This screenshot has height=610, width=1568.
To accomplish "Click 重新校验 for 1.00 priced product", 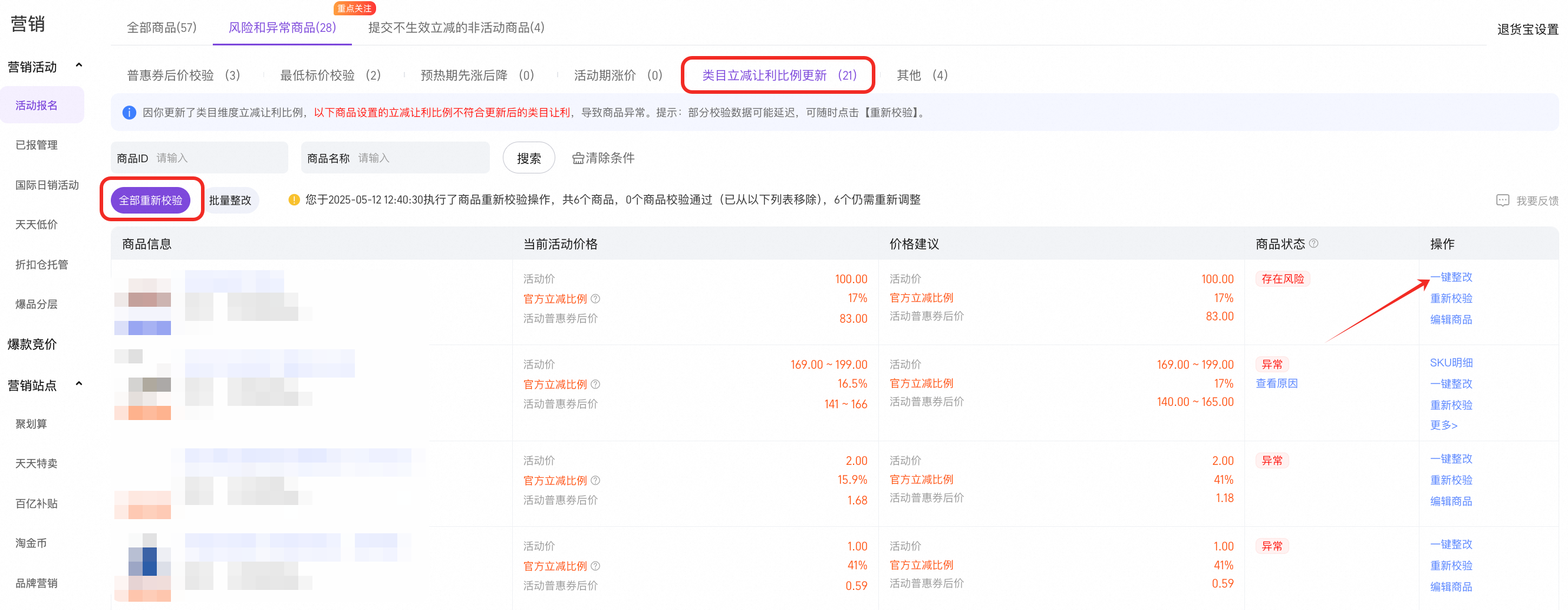I will click(1451, 566).
